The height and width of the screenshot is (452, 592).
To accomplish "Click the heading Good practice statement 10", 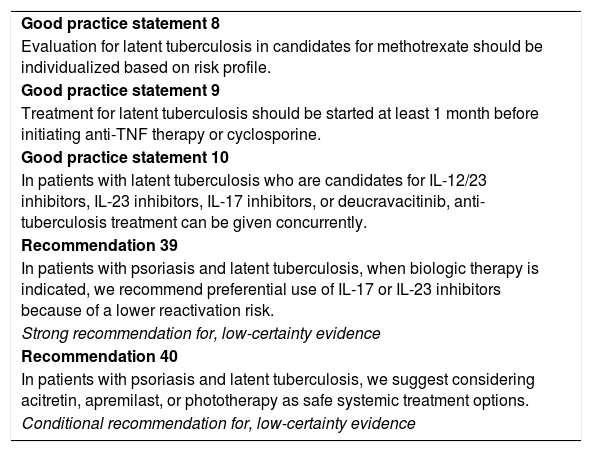I will tap(125, 157).
